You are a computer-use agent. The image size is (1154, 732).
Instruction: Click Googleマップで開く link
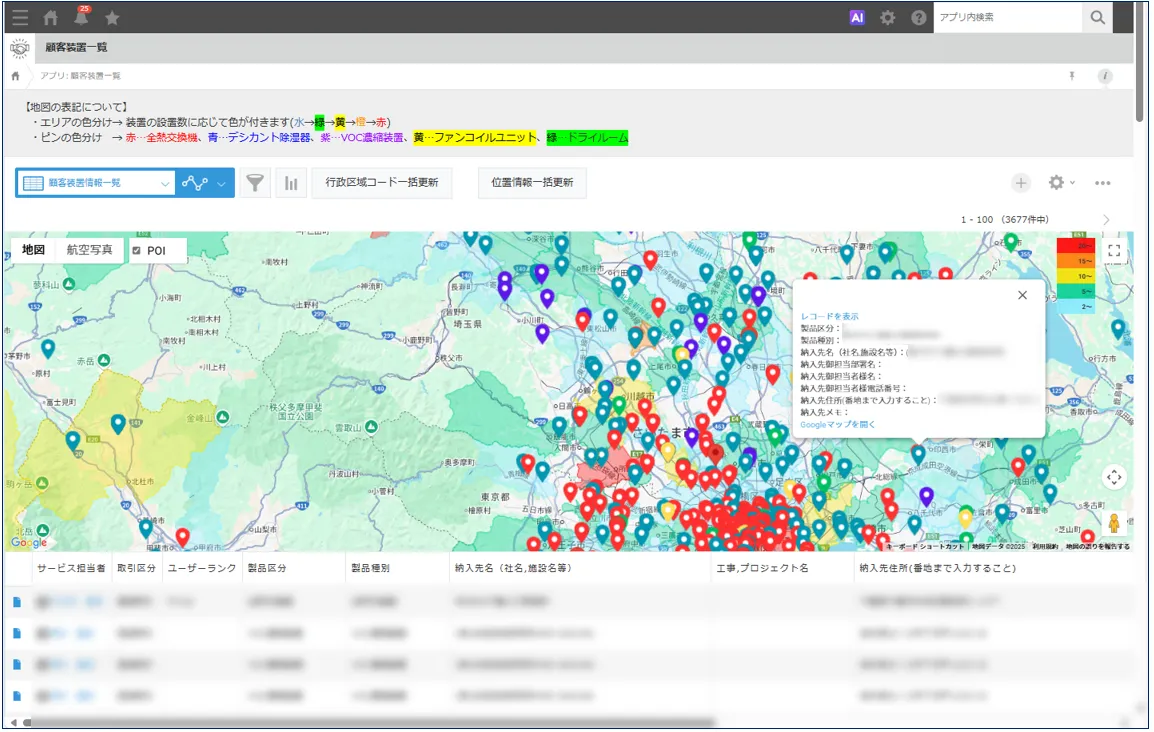(x=838, y=424)
